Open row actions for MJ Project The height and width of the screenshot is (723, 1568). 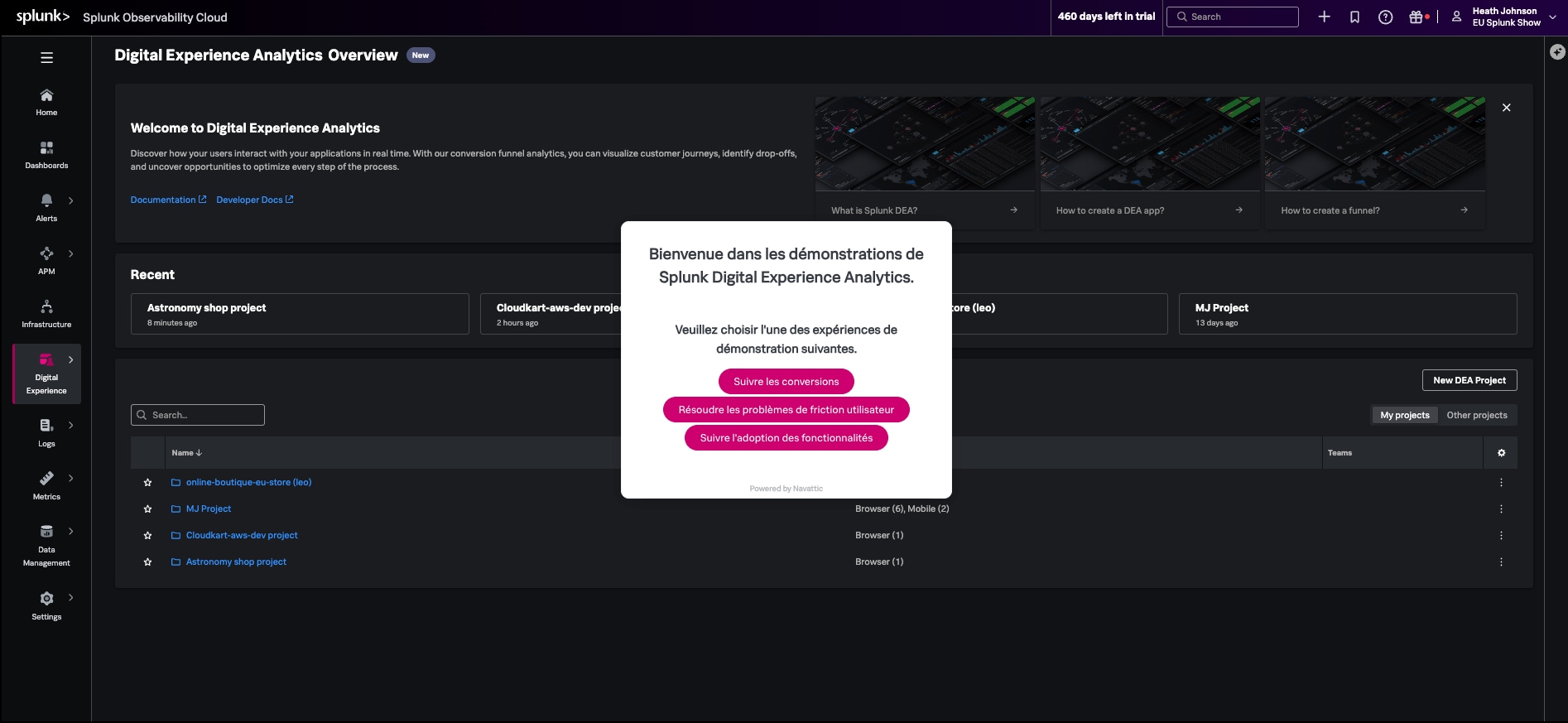(1501, 509)
